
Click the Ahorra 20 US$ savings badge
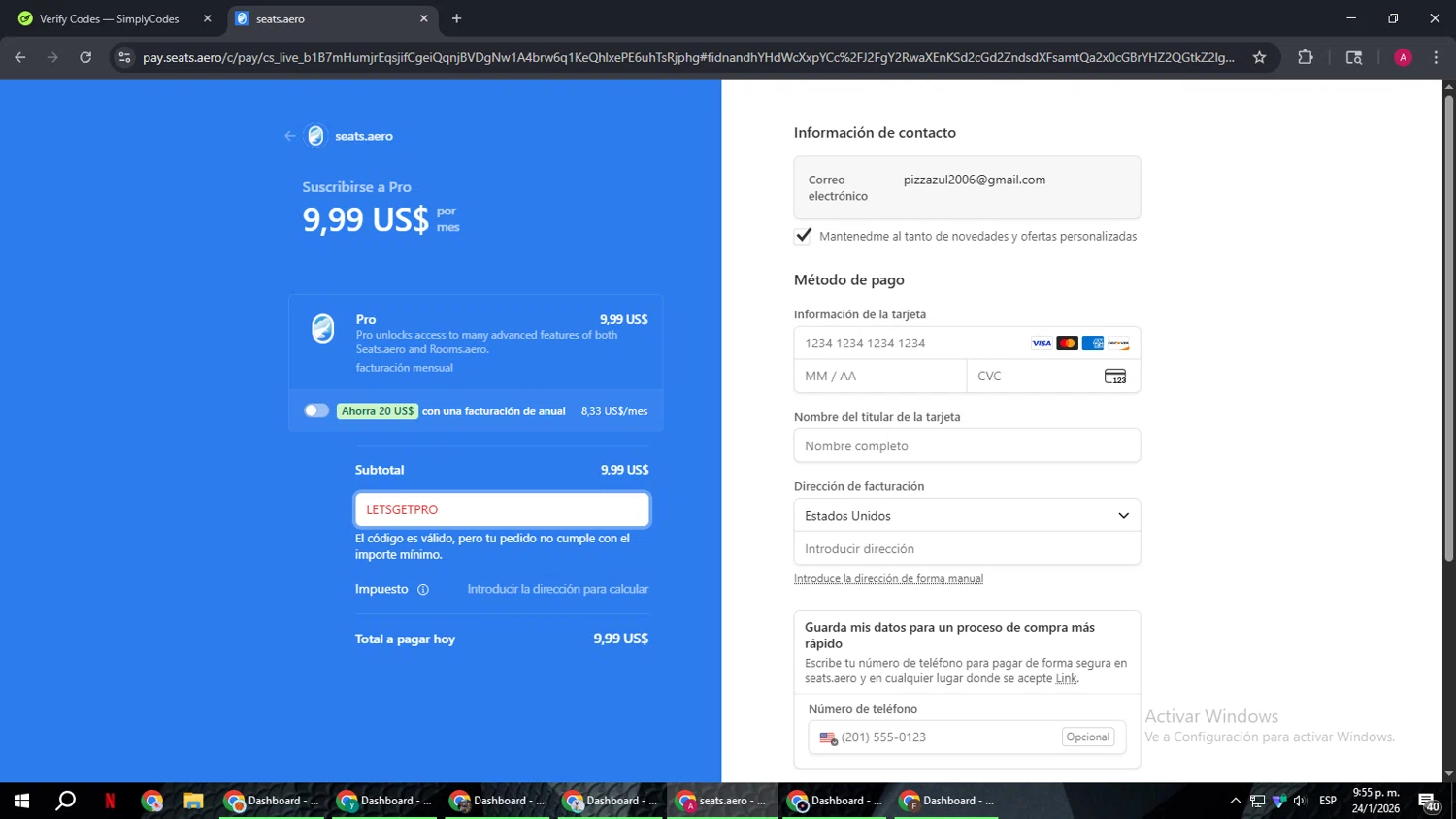pyautogui.click(x=378, y=411)
